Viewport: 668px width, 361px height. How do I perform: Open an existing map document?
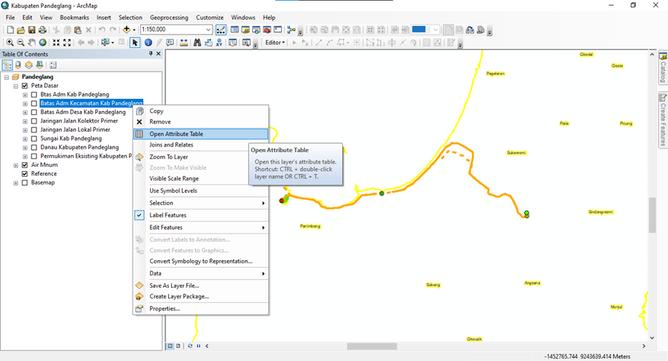point(21,30)
